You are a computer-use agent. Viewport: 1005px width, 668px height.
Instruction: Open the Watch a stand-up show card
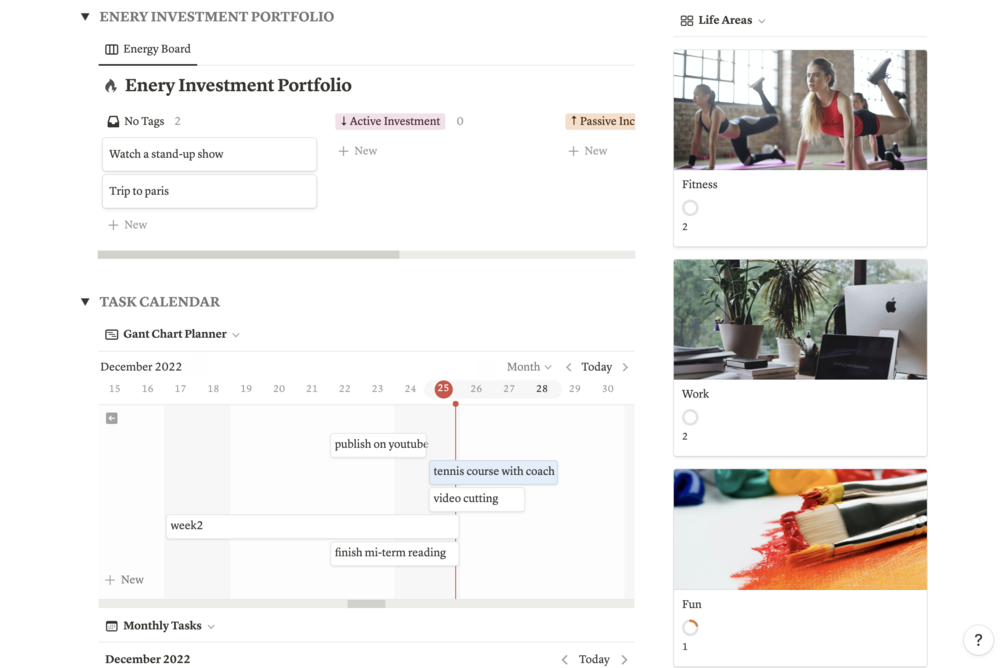(209, 154)
